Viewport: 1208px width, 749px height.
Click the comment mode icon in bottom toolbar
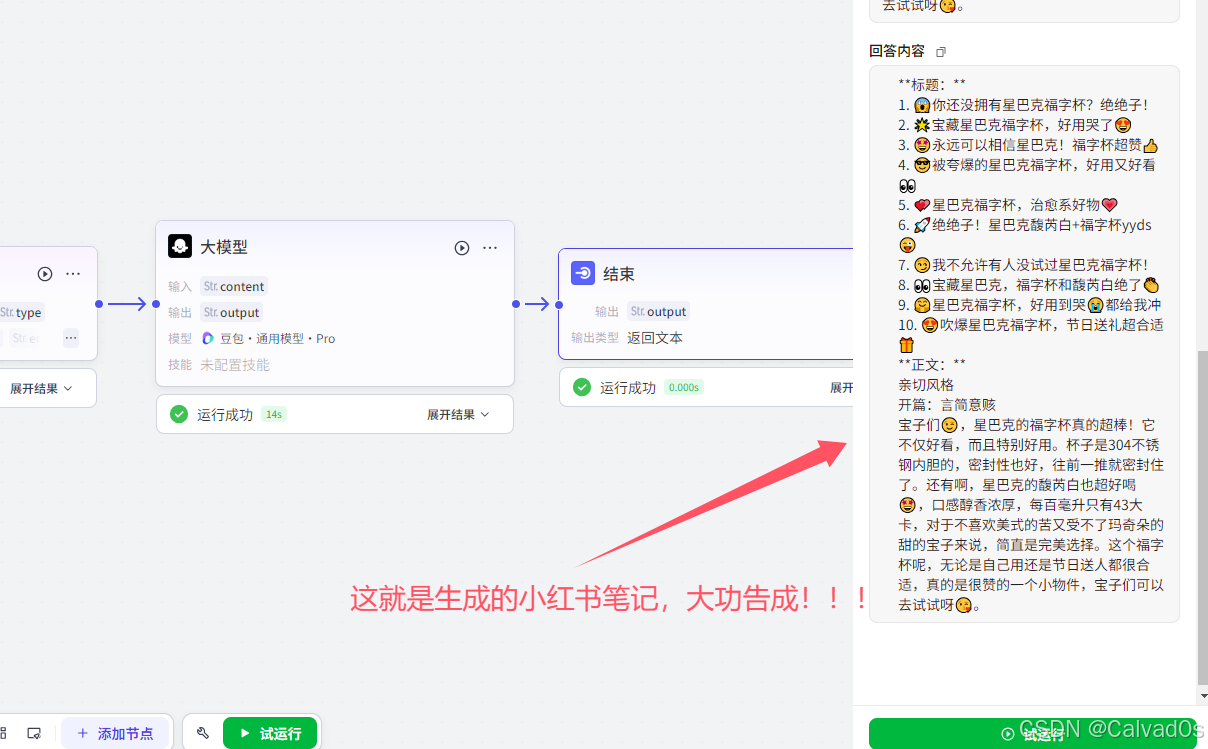(34, 733)
